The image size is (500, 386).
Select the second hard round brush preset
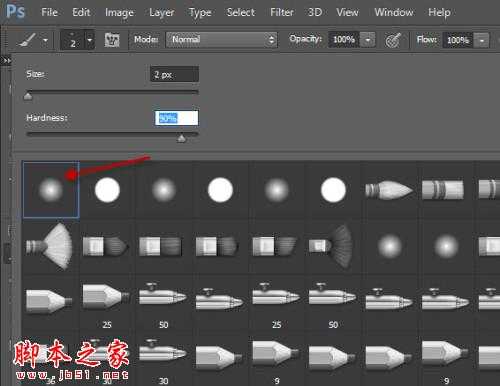pyautogui.click(x=220, y=190)
